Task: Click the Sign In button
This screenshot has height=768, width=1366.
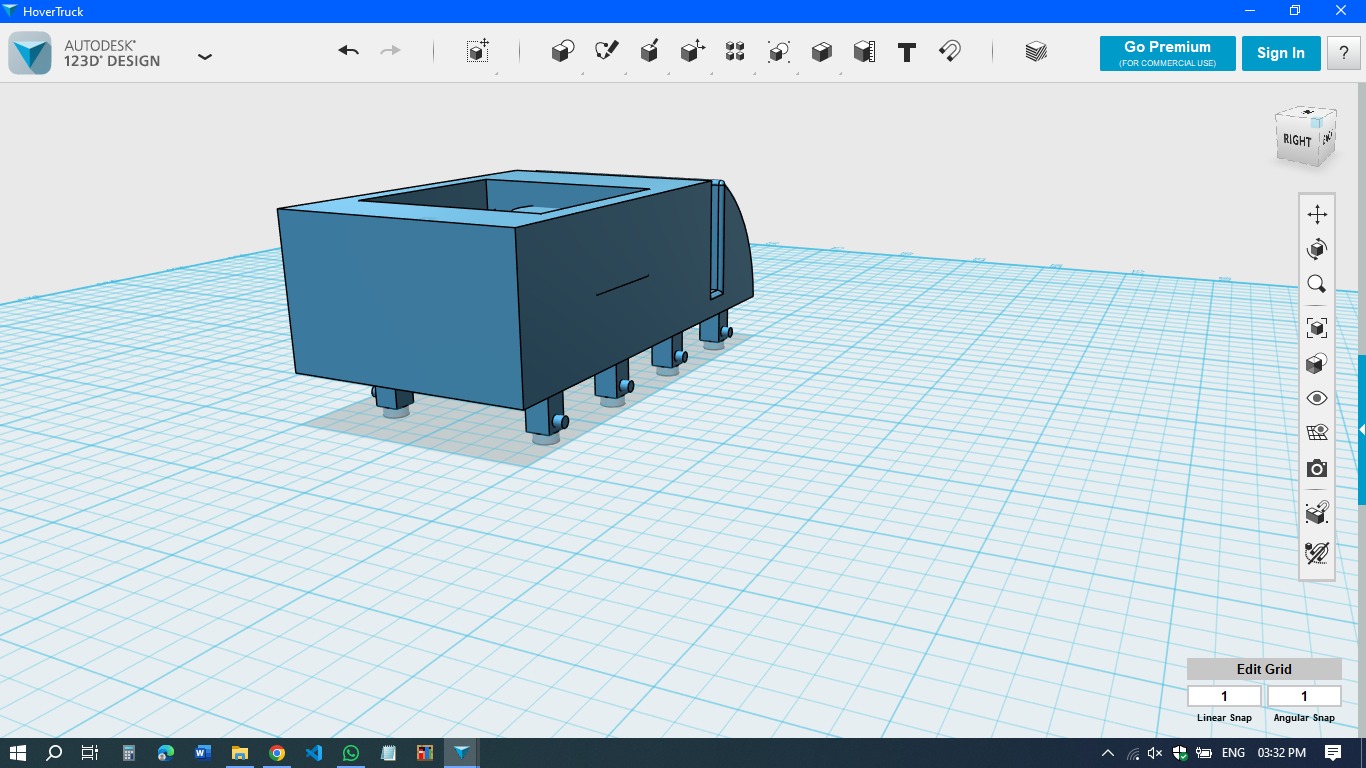Action: (1281, 54)
